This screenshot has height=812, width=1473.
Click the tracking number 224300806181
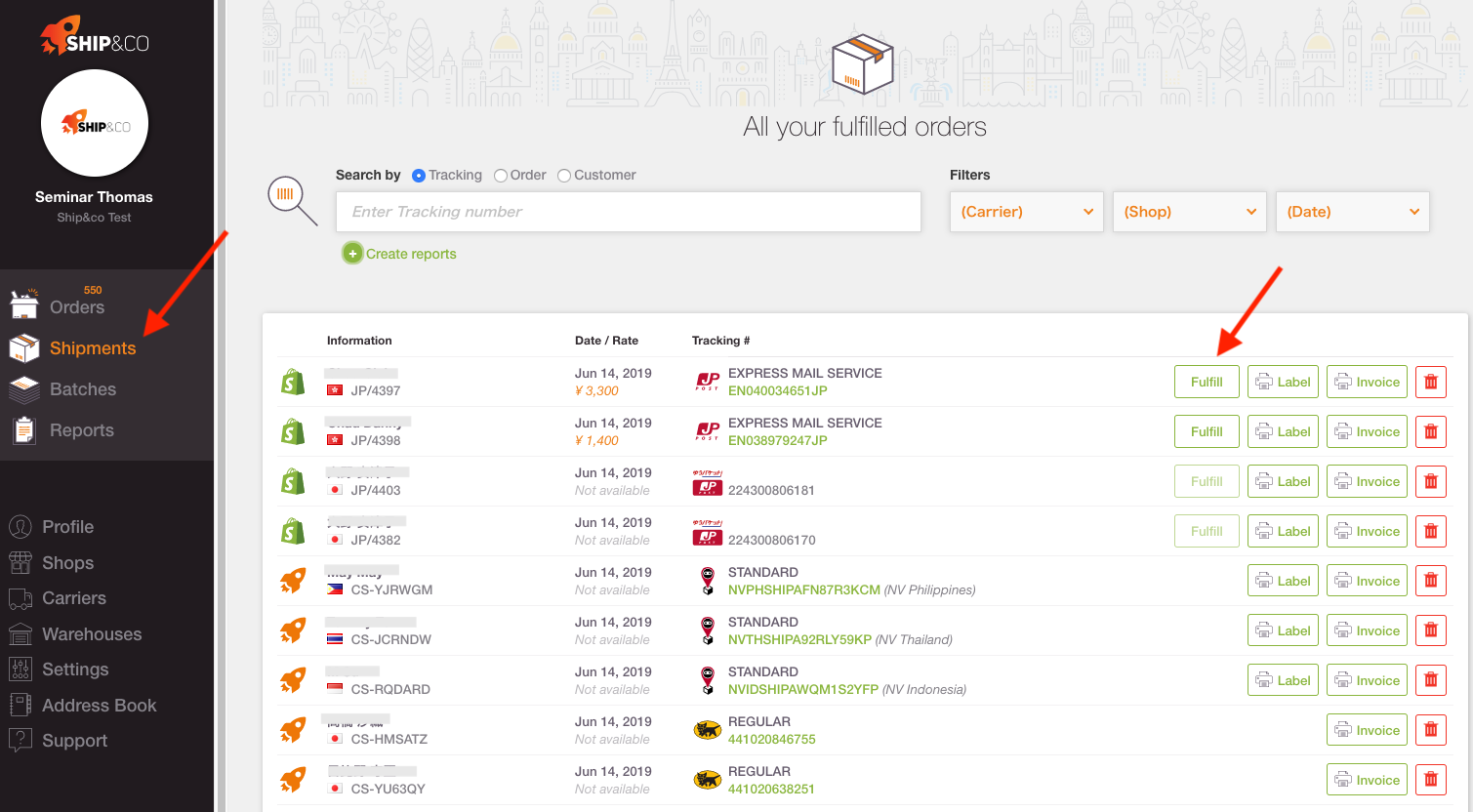(771, 490)
